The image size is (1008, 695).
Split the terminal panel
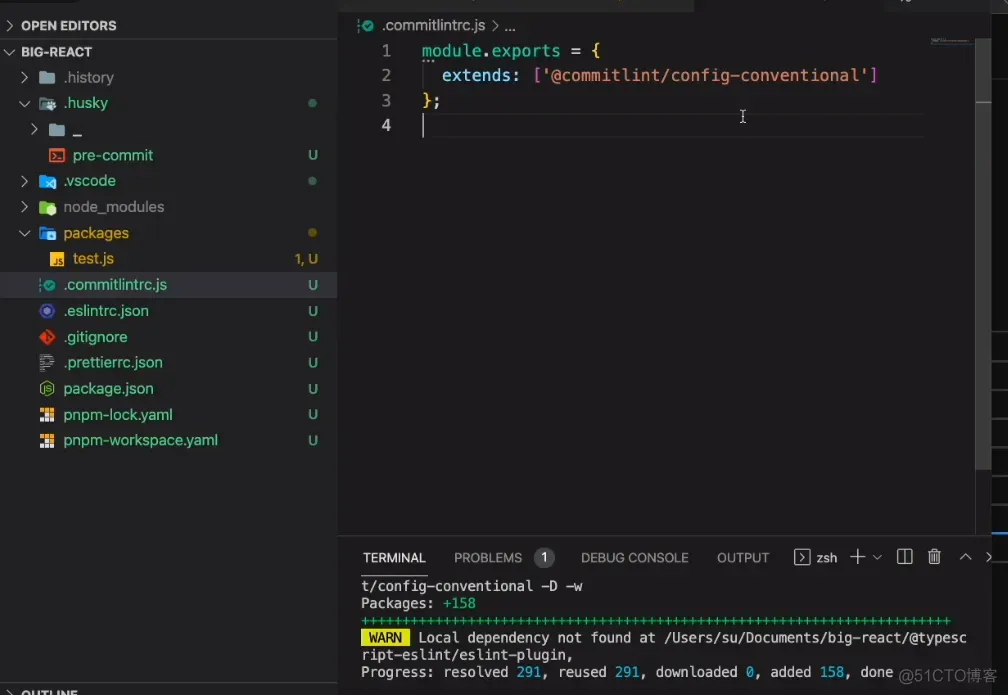click(x=904, y=557)
